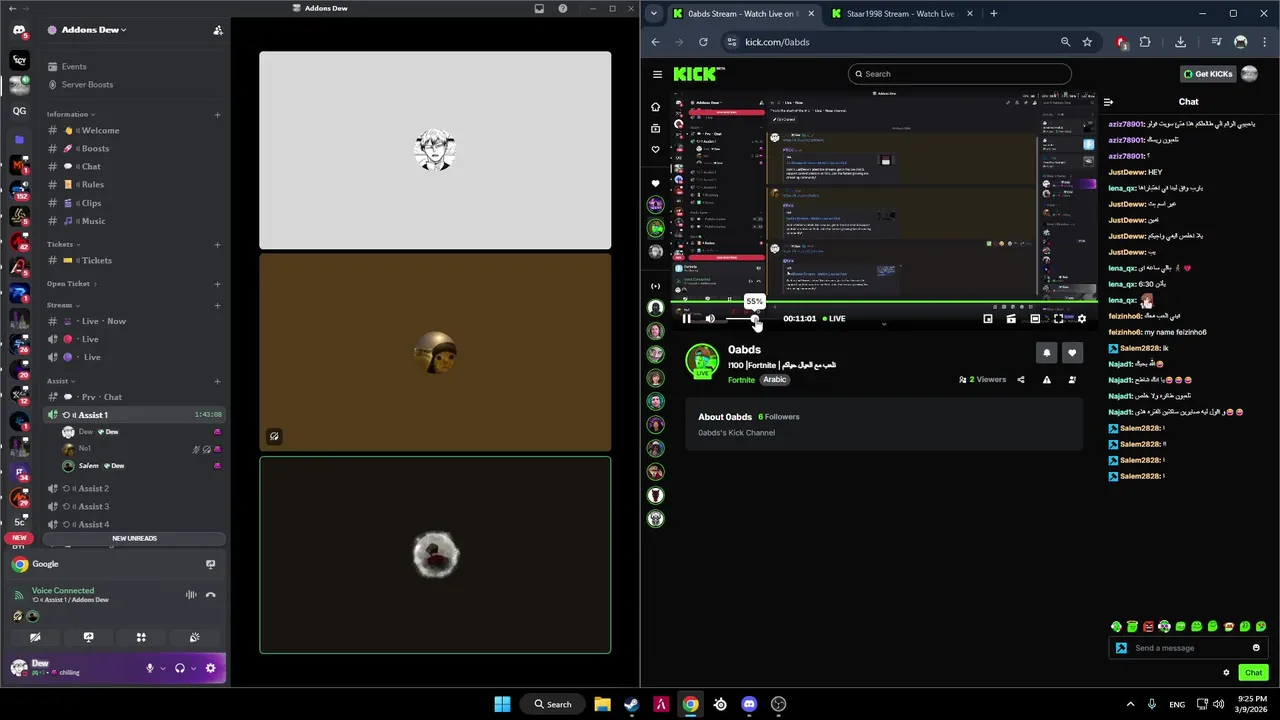Join the Assist 2 voice channel
This screenshot has height=720, width=1280.
point(133,488)
